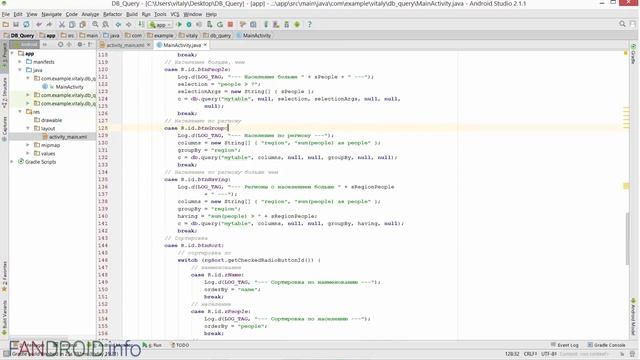Image resolution: width=640 pixels, height=360 pixels.
Task: Click the UTF-8 encoding status item
Action: [548, 354]
